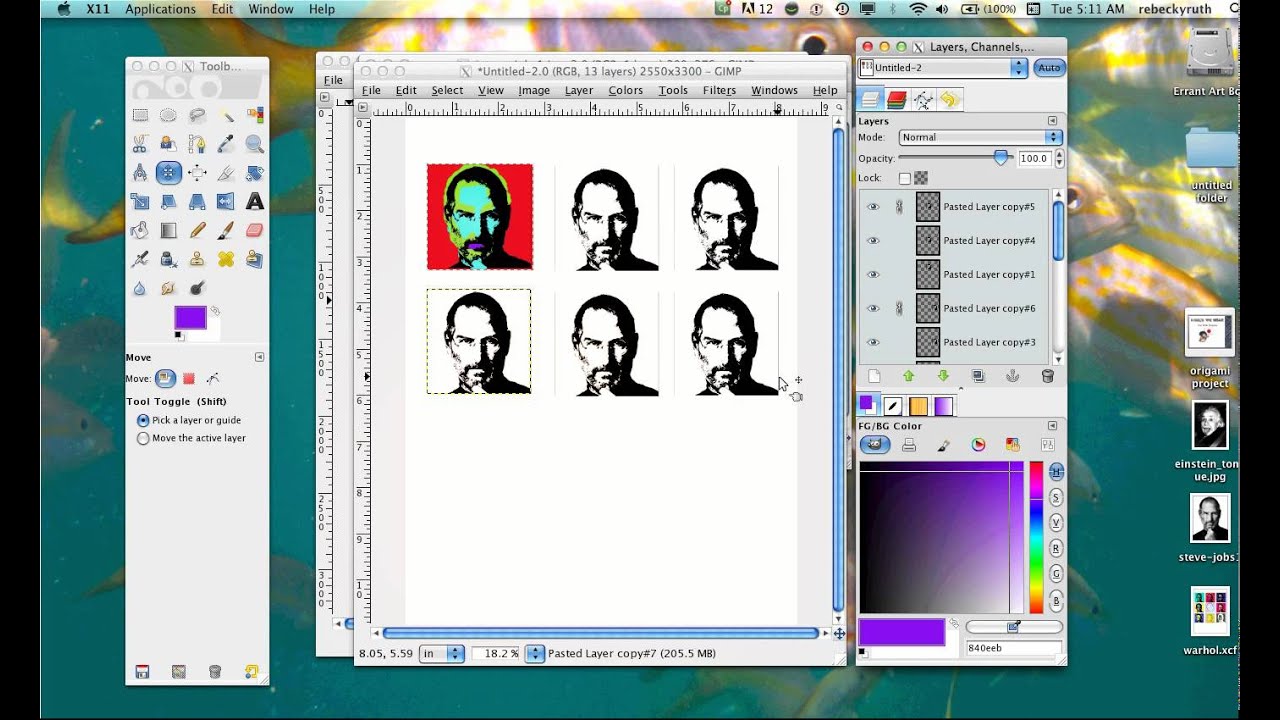Switch to the Channels tab

click(897, 99)
